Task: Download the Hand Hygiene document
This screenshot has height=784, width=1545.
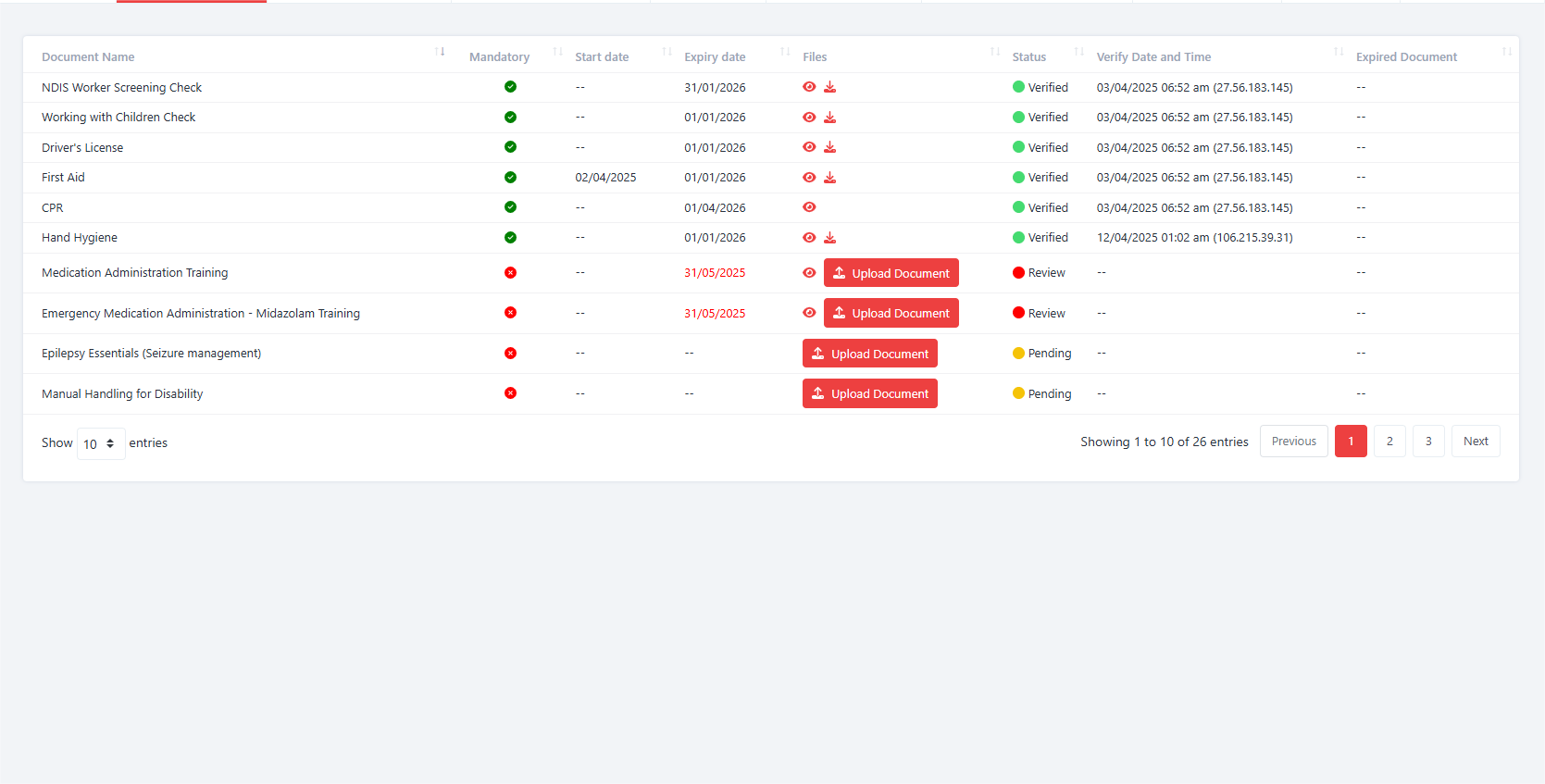Action: pos(830,238)
